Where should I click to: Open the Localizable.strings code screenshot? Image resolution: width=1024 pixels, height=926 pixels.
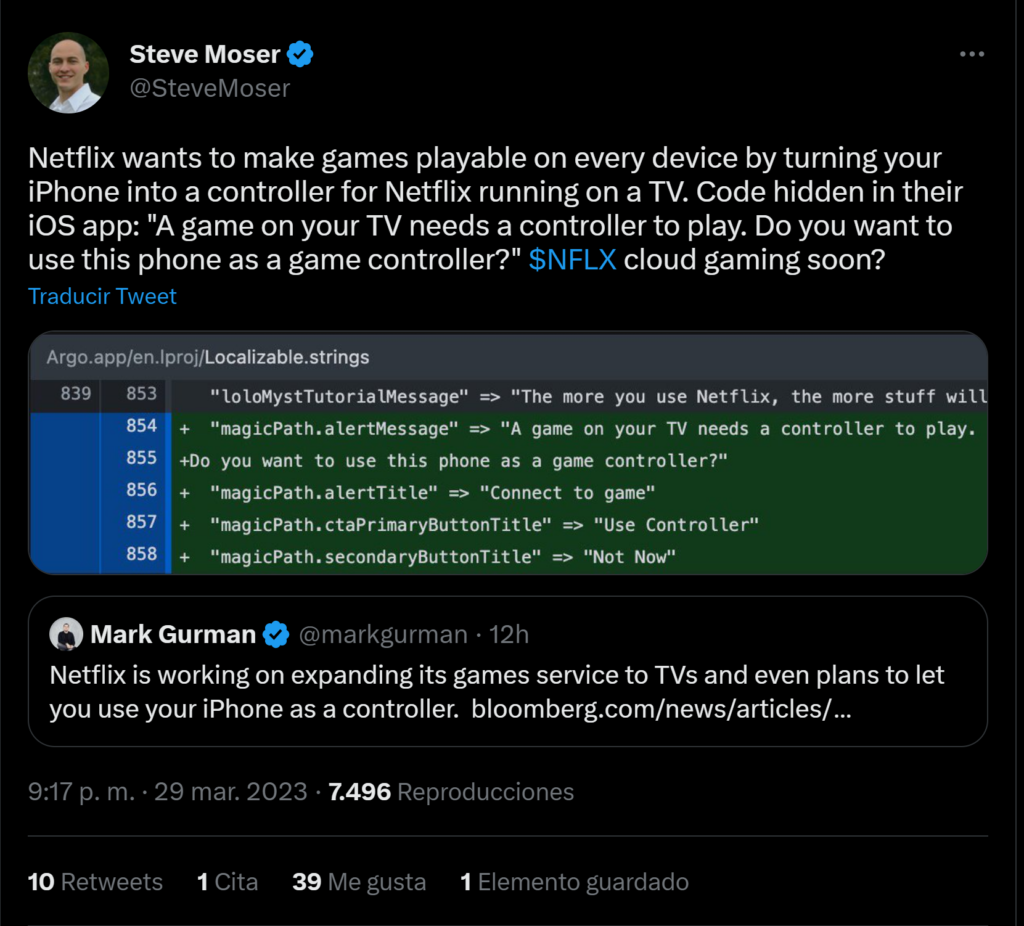coord(508,453)
